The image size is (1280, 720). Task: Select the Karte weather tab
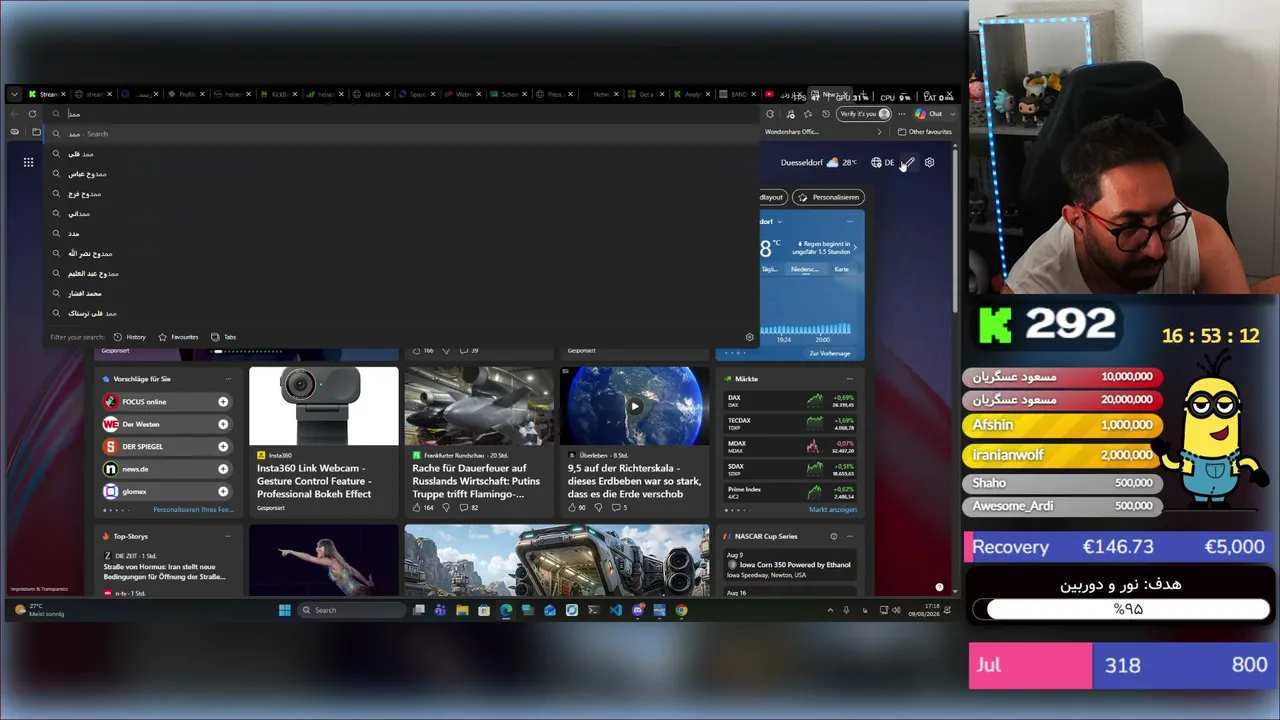click(842, 269)
